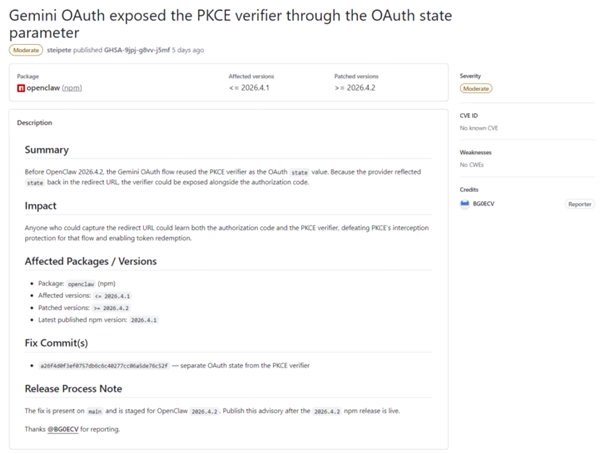The width and height of the screenshot is (600, 454).
Task: Click the Release Process Note heading
Action: (x=75, y=389)
